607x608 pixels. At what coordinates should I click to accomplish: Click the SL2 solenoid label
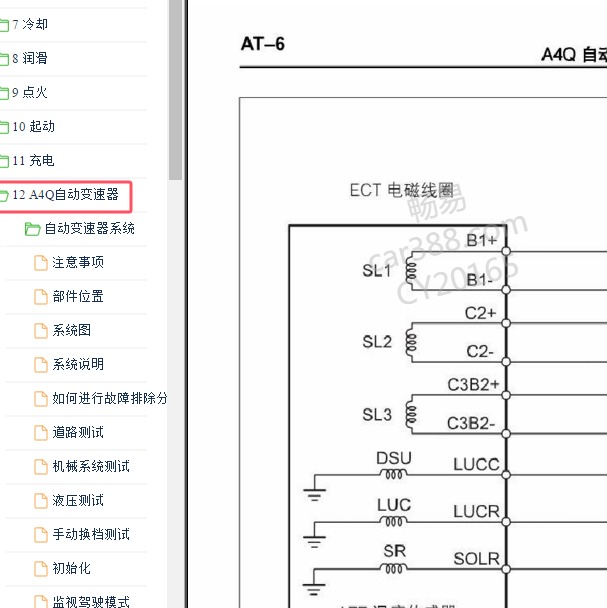[377, 342]
